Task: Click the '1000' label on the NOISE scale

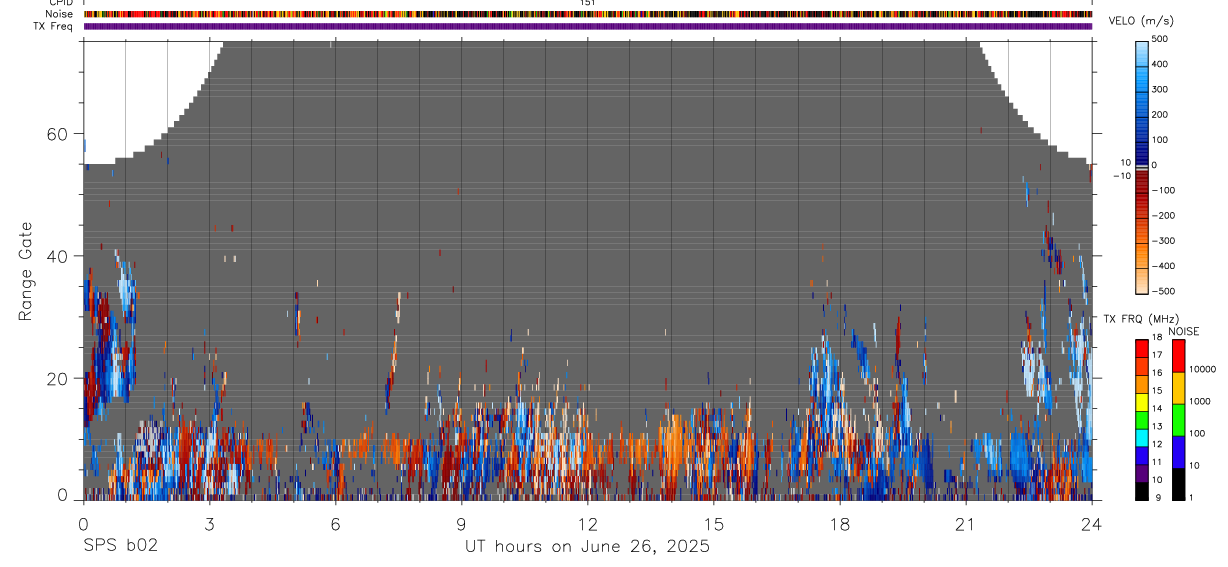Action: pyautogui.click(x=1199, y=402)
